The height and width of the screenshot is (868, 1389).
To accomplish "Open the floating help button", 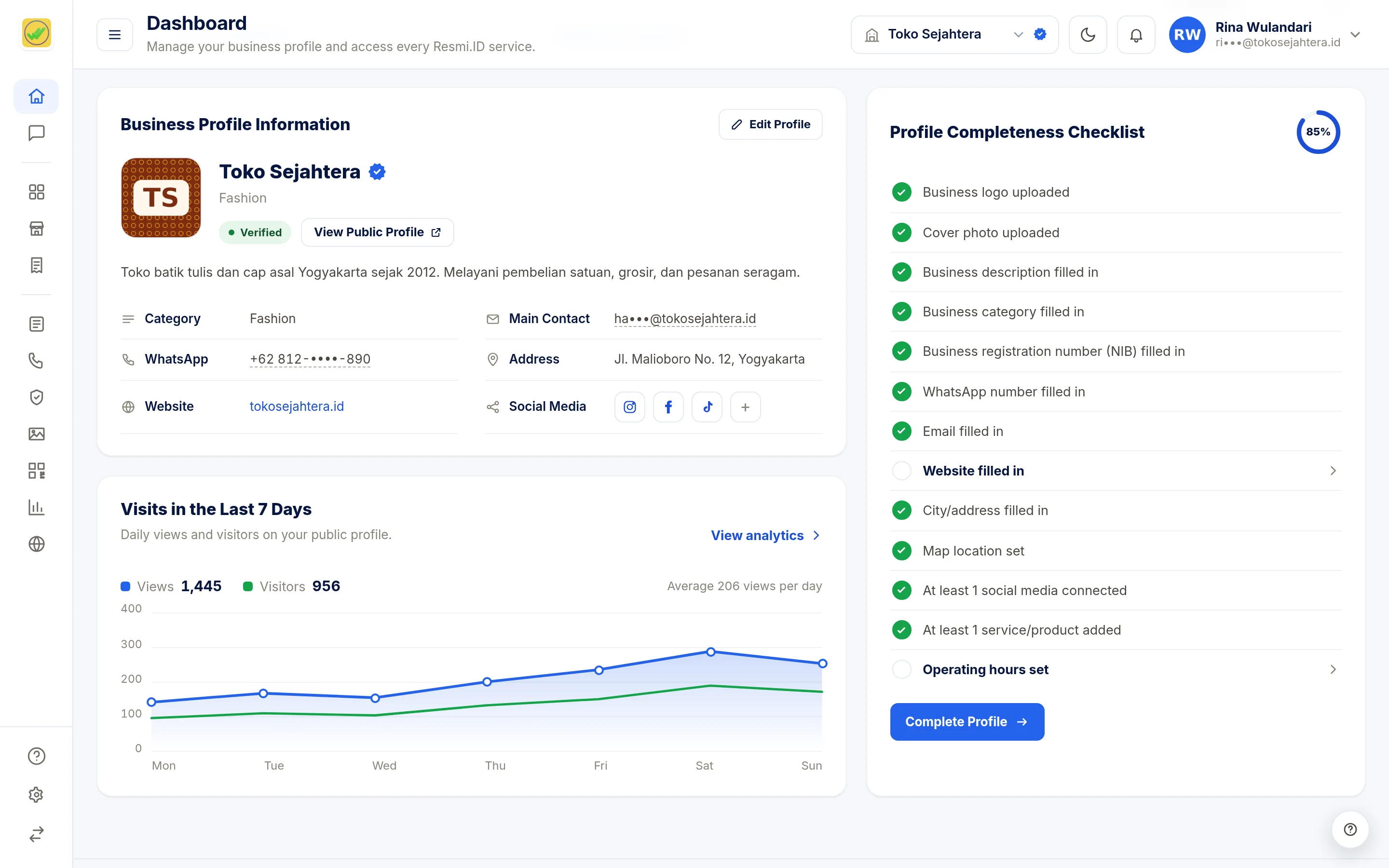I will (1350, 829).
